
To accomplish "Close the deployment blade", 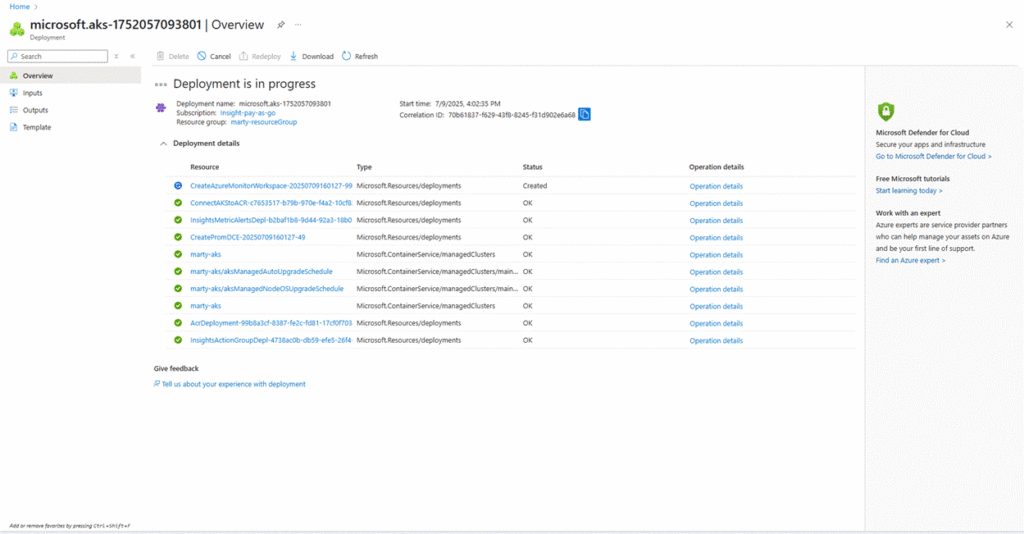I will coord(1008,24).
